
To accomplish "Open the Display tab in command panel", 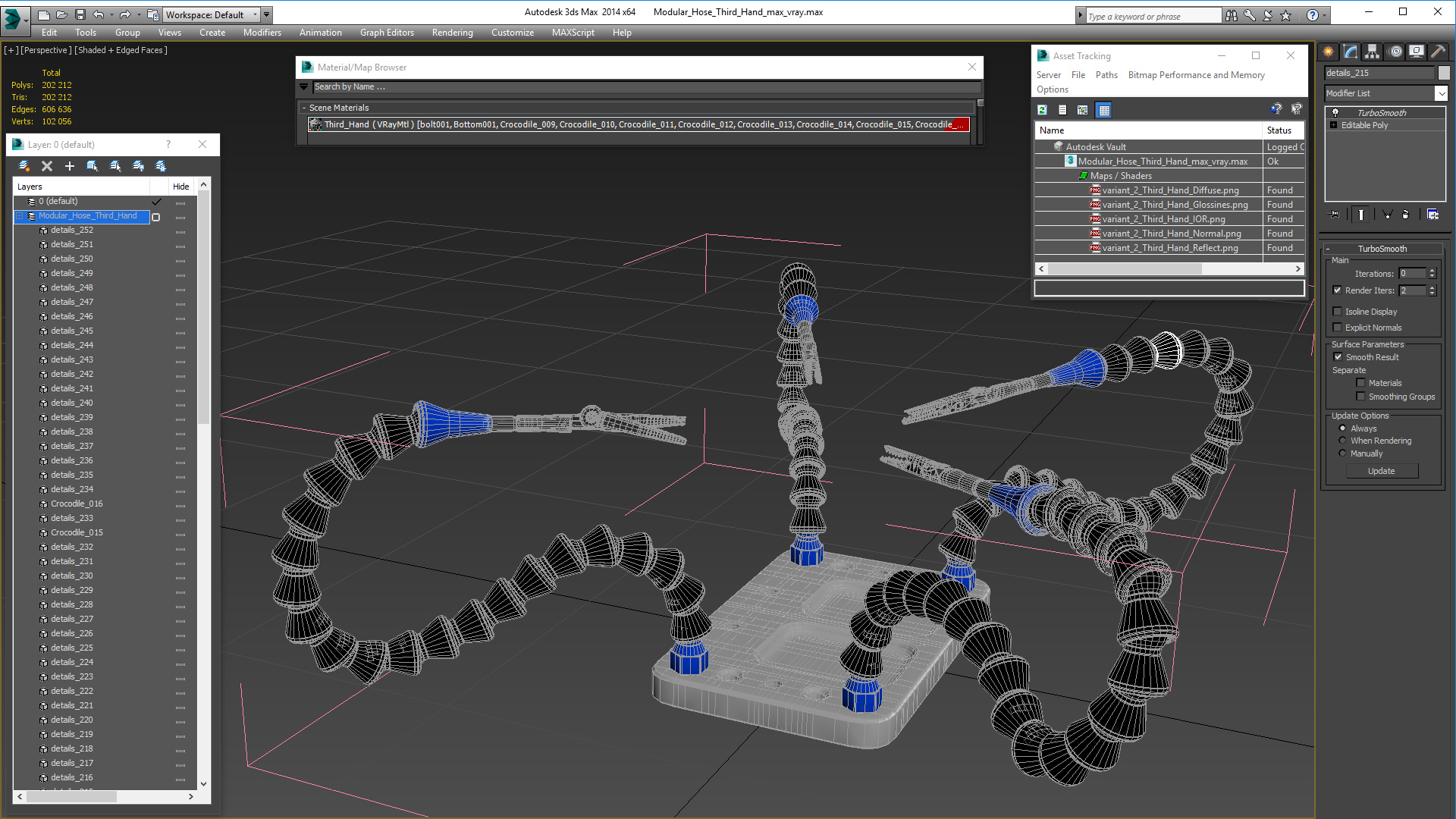I will [x=1417, y=52].
